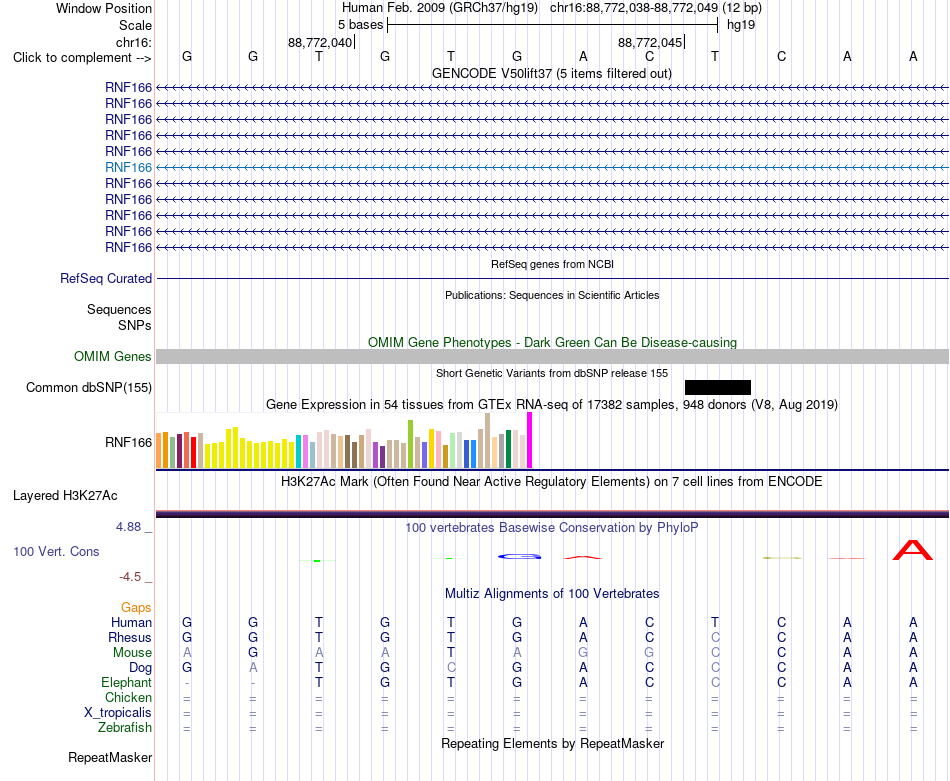Viewport: 950px width, 781px height.
Task: Click the '5 bases' scale bar label
Action: 360,25
